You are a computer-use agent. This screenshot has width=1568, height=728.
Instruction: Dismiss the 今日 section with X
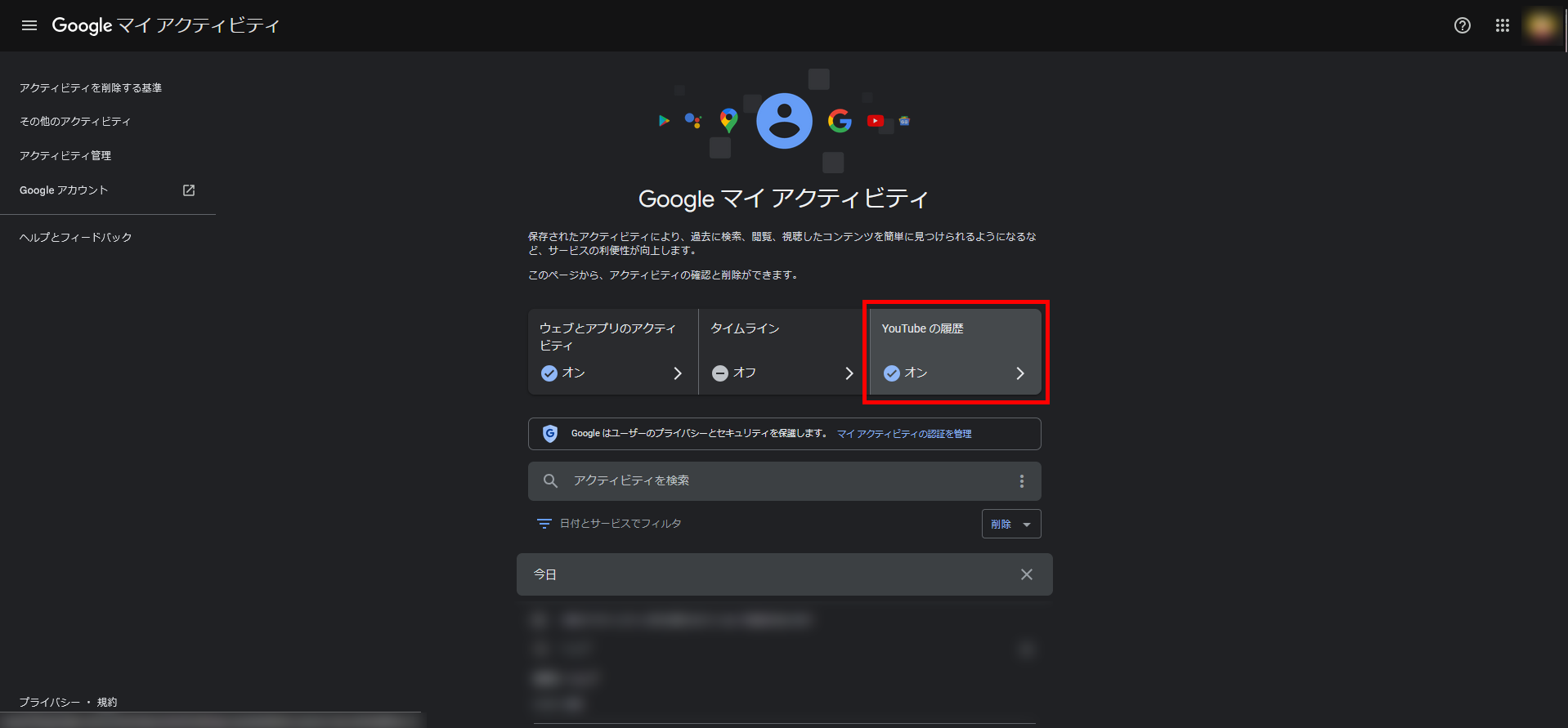1027,574
